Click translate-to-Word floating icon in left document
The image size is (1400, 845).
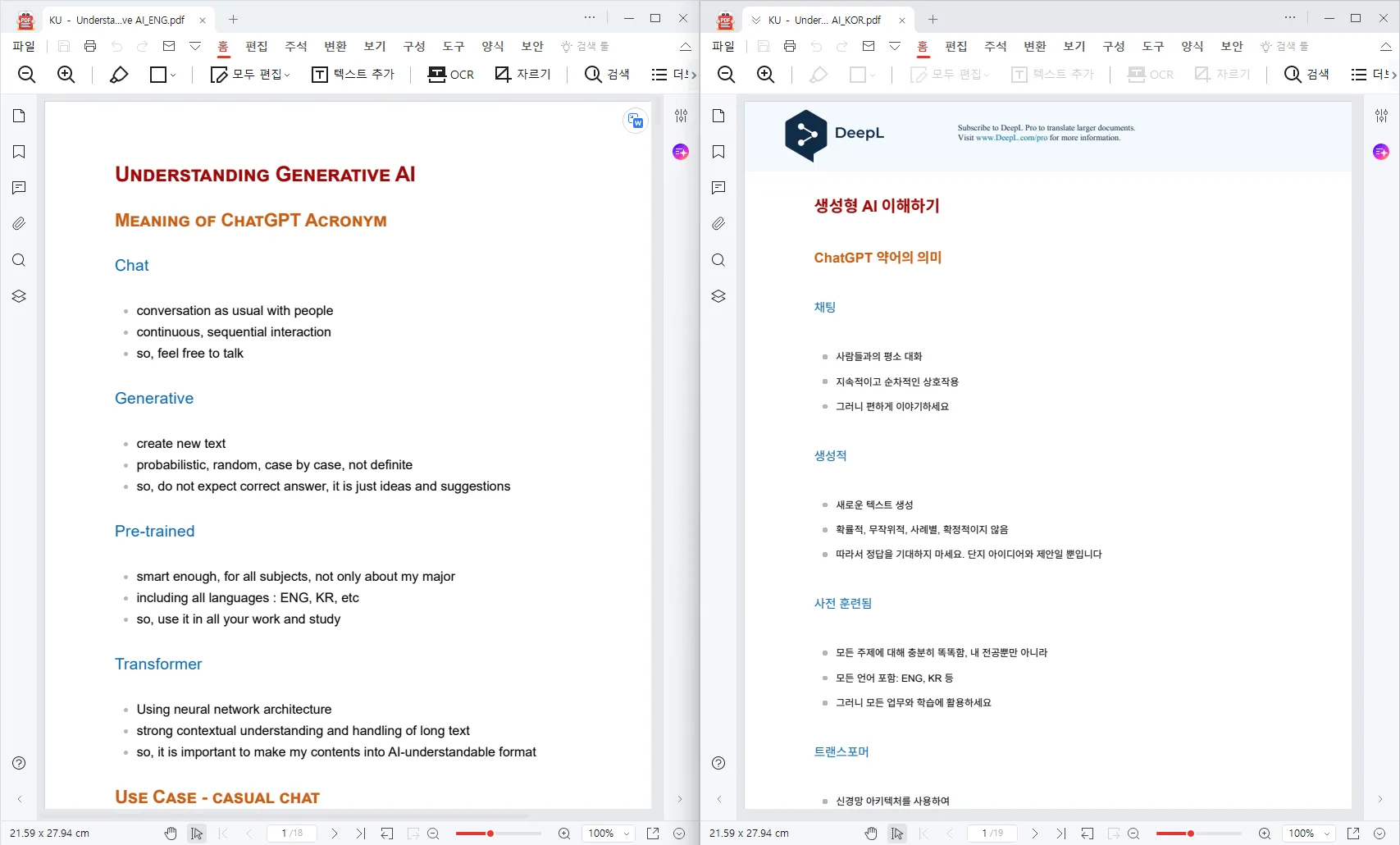coord(636,121)
